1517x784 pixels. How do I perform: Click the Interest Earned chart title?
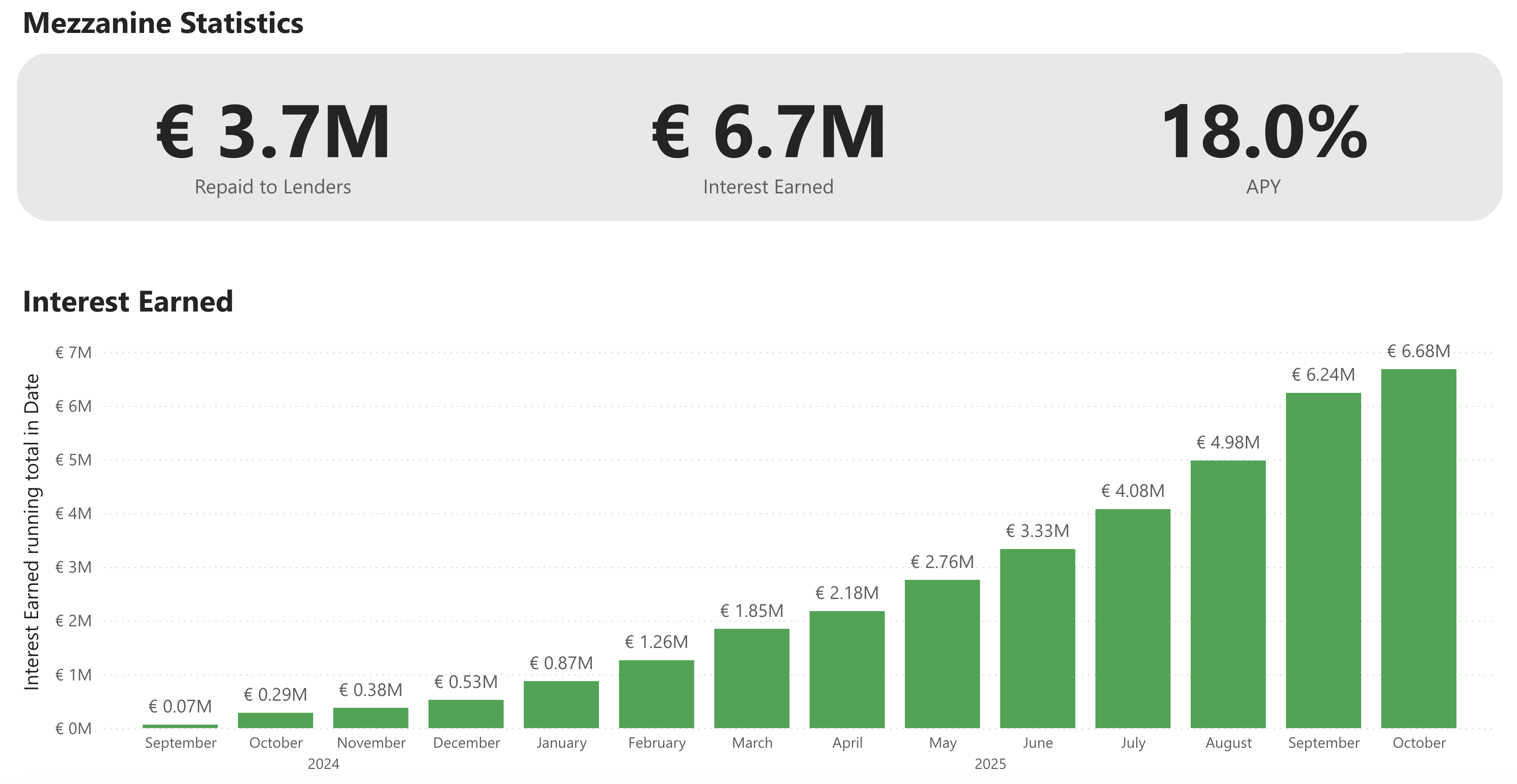click(x=128, y=301)
